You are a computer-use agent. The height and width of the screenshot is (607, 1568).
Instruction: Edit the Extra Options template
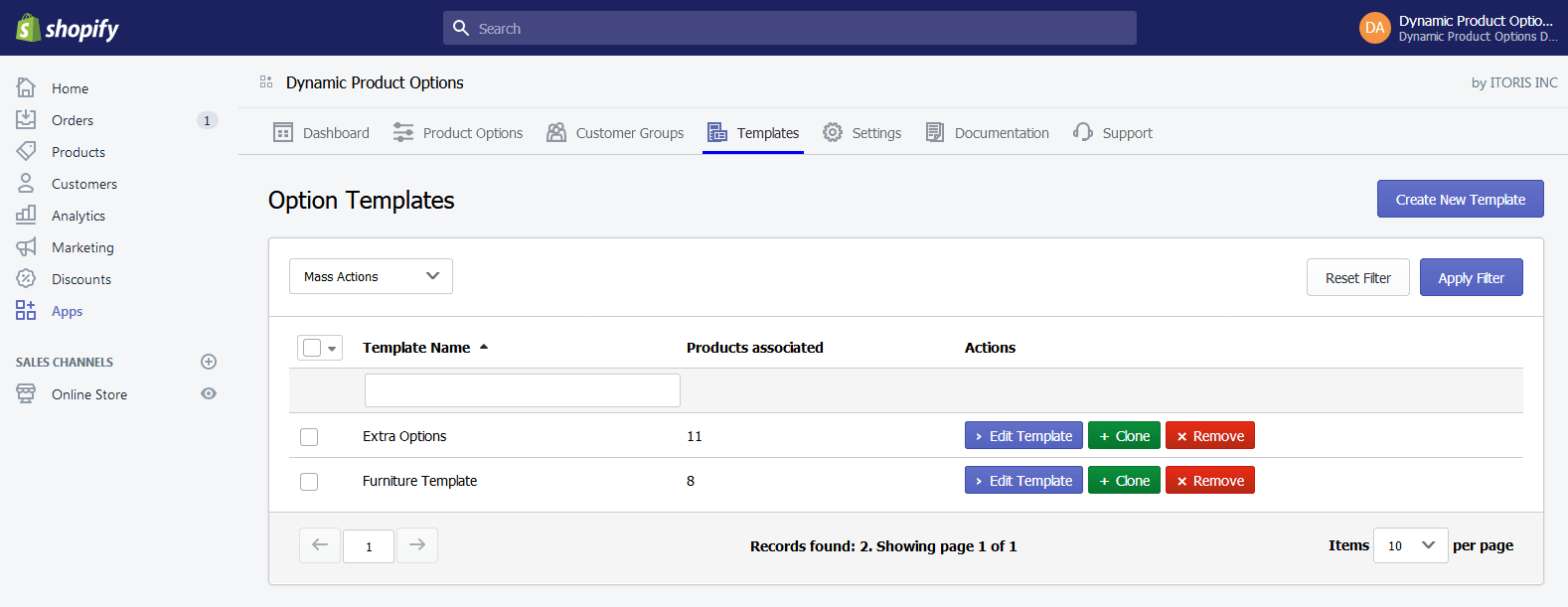point(1023,435)
